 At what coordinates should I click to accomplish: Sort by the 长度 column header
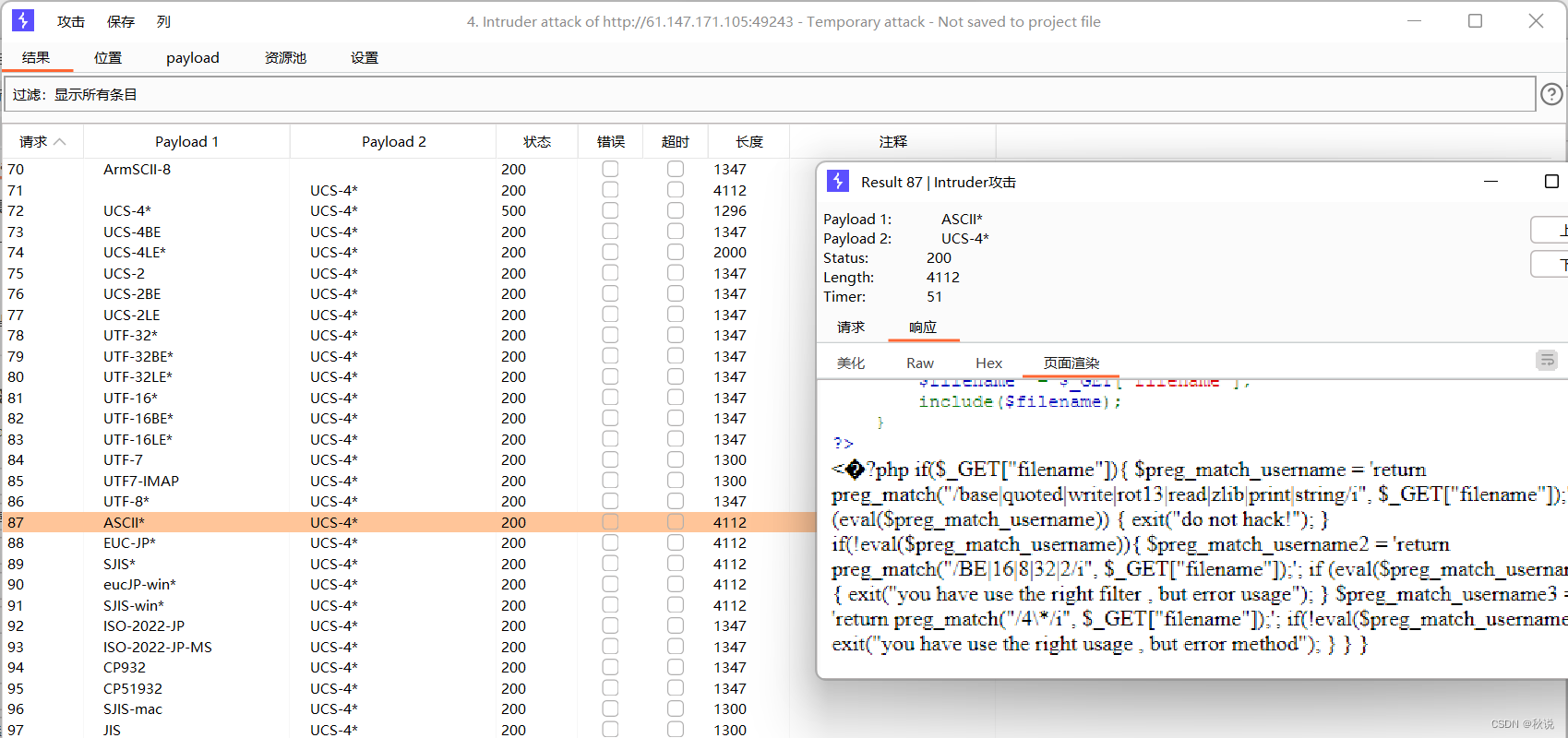[749, 141]
